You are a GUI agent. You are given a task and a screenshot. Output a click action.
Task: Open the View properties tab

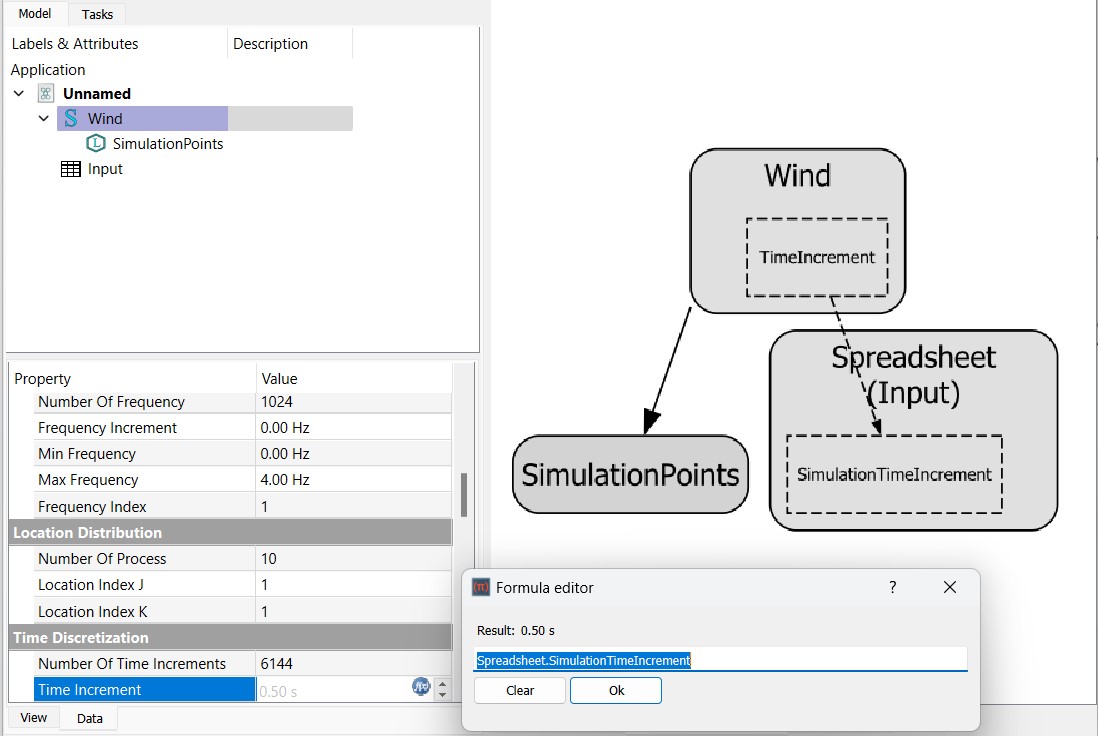click(x=34, y=718)
